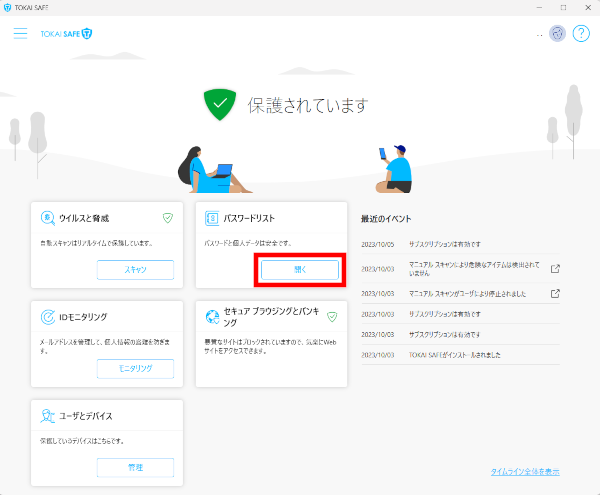This screenshot has width=600, height=495.
Task: Click the 保護しているデバイス description text
Action: [x=82, y=441]
